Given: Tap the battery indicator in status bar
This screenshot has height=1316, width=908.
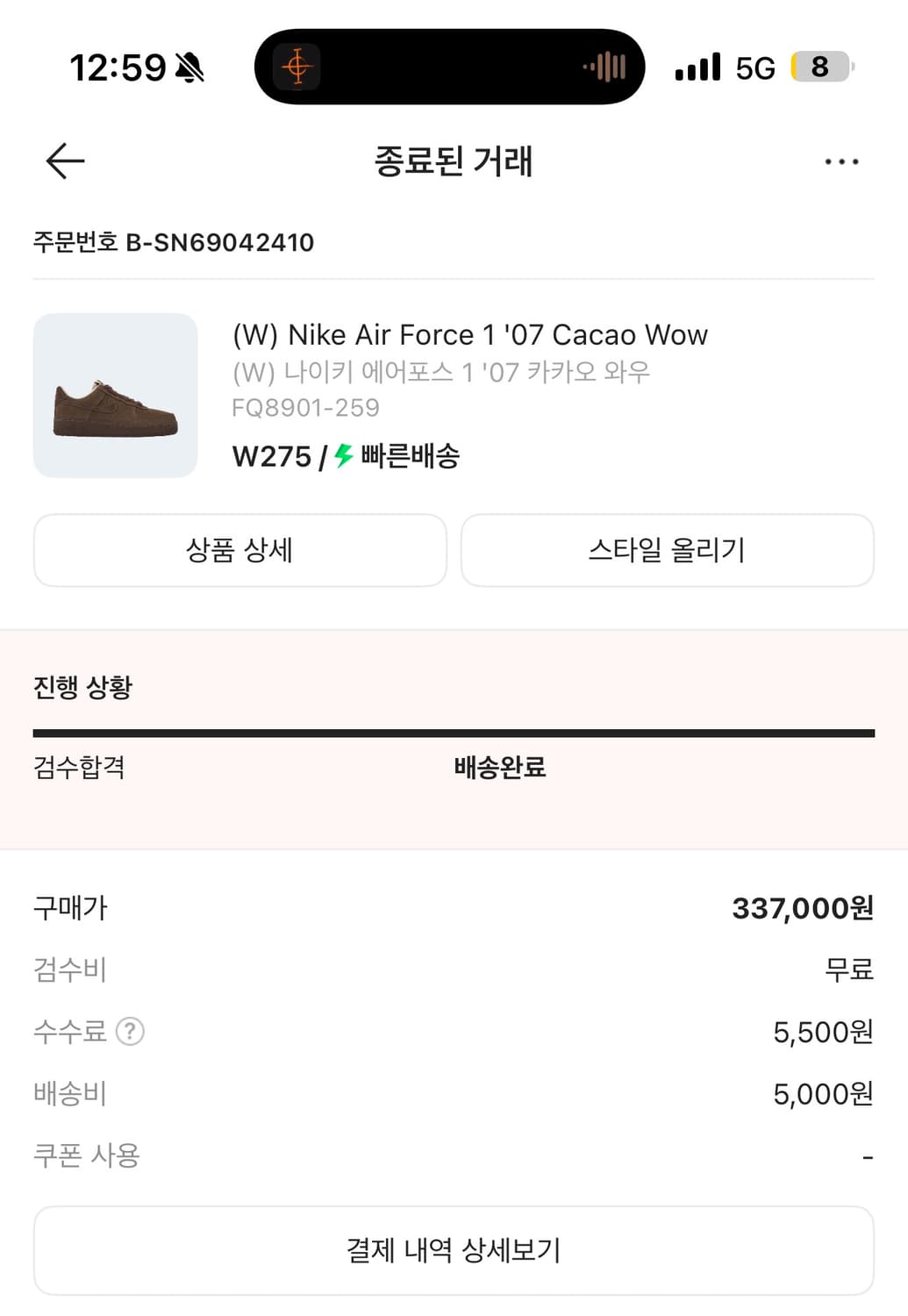Looking at the screenshot, I should click(x=822, y=67).
